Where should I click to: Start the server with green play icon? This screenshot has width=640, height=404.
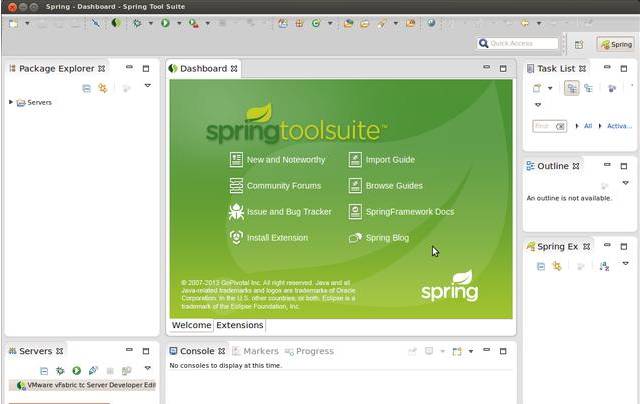[76, 371]
